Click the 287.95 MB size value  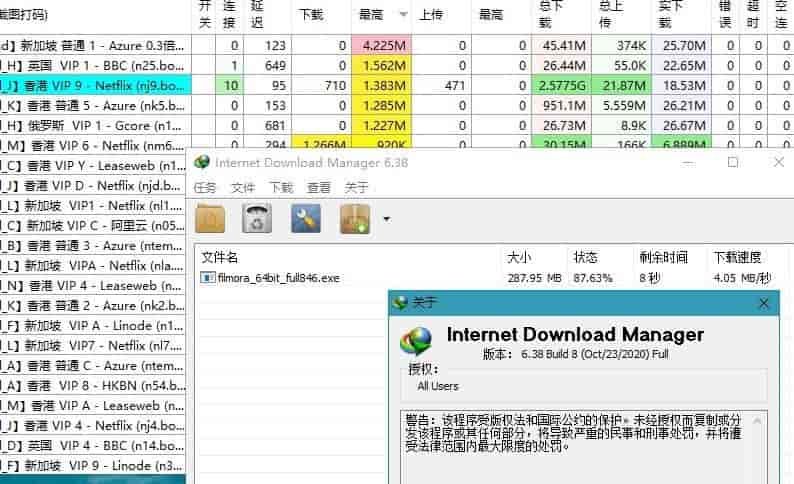click(534, 278)
